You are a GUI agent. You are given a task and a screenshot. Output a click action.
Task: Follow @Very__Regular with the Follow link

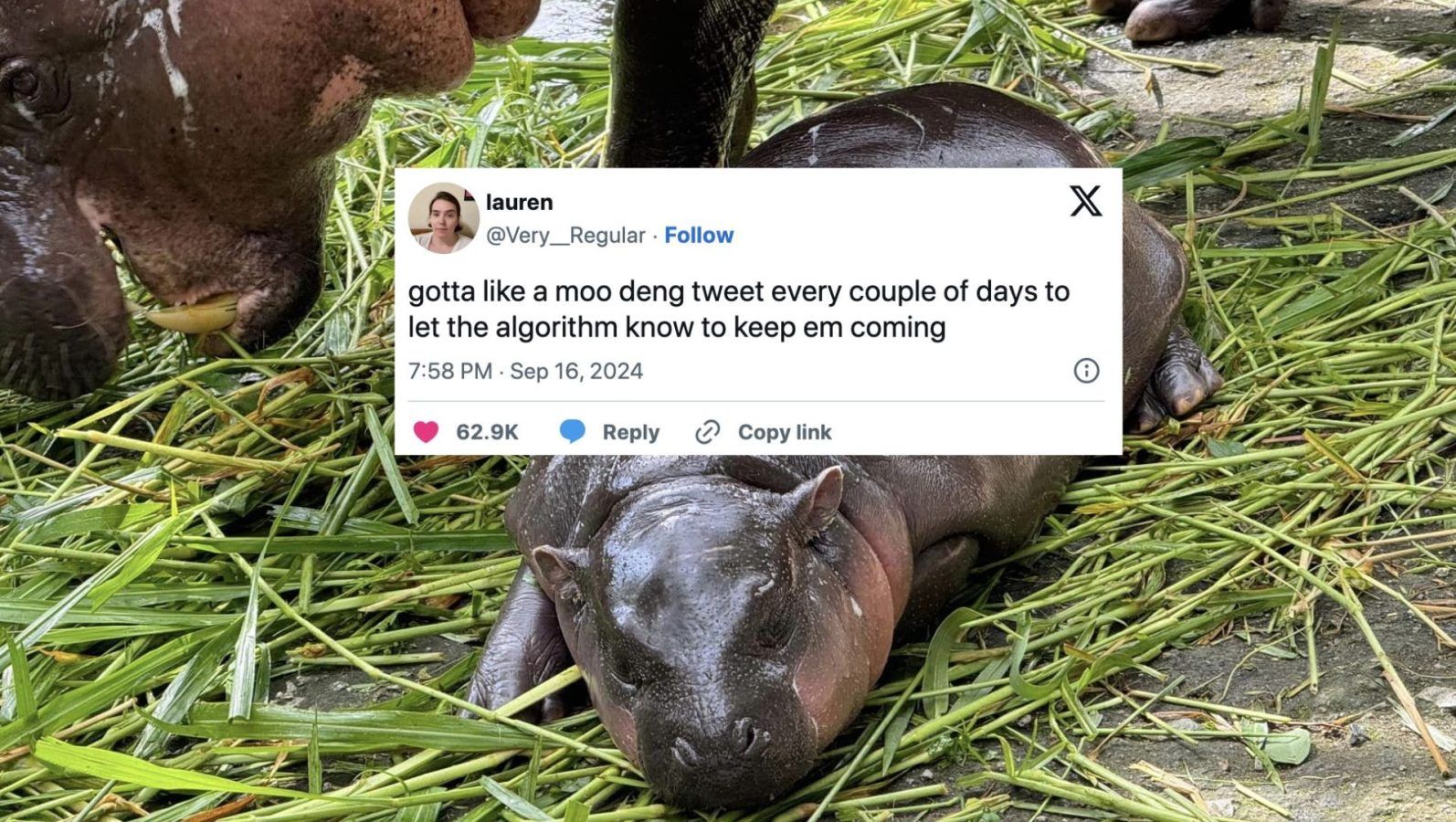(699, 235)
